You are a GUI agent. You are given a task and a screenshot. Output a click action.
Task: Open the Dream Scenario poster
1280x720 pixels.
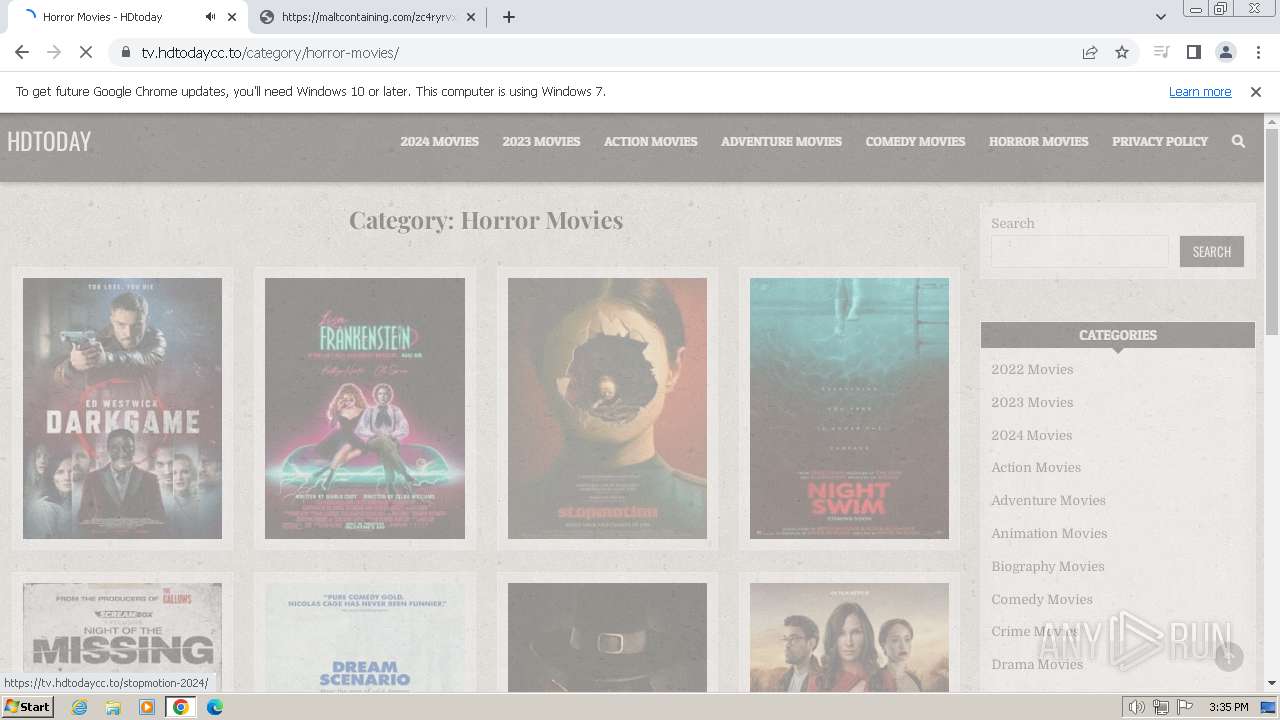point(365,637)
